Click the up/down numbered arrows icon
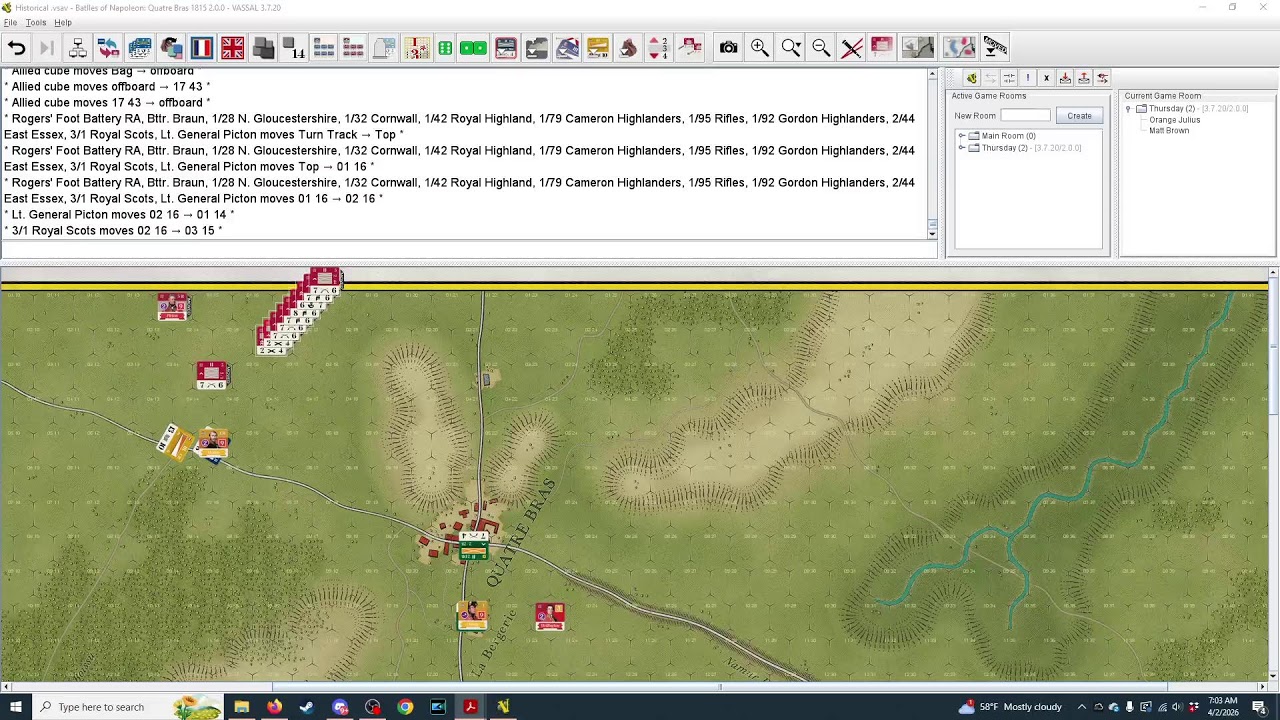Image resolution: width=1280 pixels, height=720 pixels. click(x=659, y=47)
